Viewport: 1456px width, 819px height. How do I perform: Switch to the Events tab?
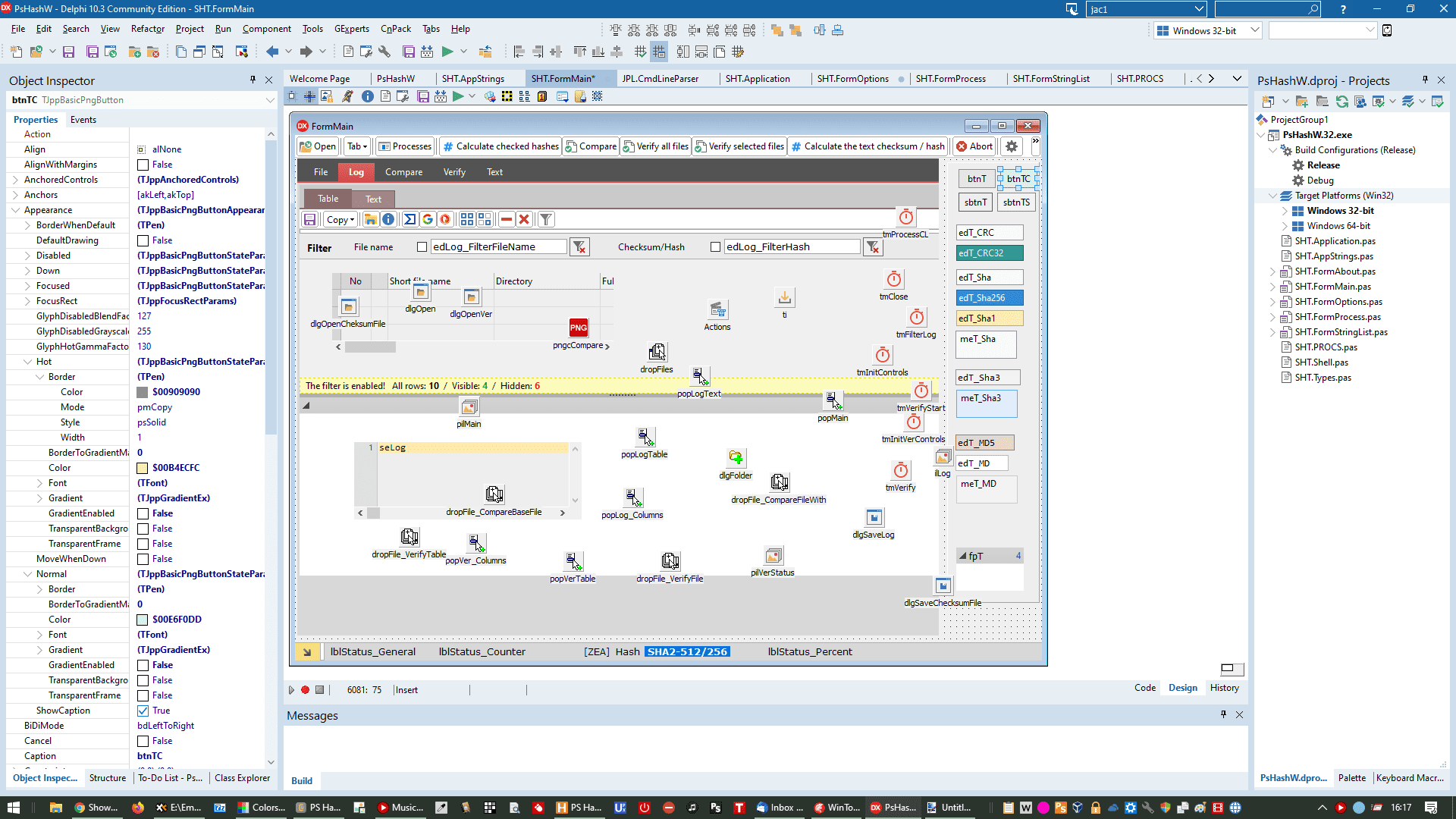(83, 120)
